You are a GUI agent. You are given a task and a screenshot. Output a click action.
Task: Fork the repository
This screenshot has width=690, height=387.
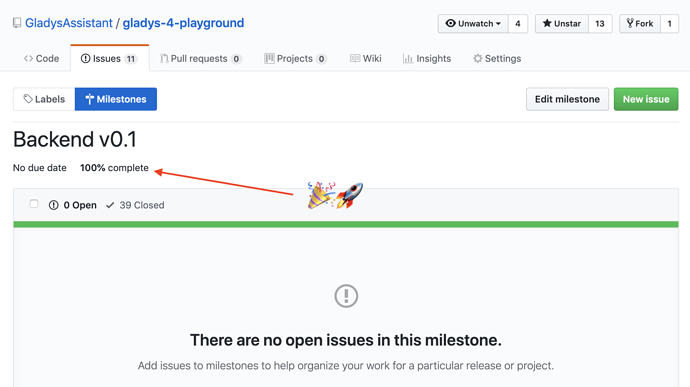click(x=640, y=24)
